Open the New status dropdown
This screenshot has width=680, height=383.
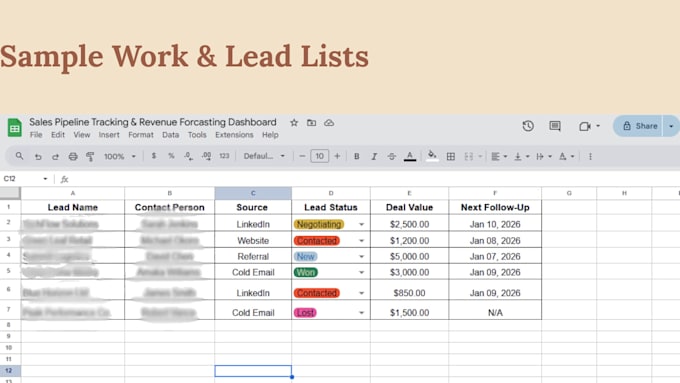(x=361, y=257)
